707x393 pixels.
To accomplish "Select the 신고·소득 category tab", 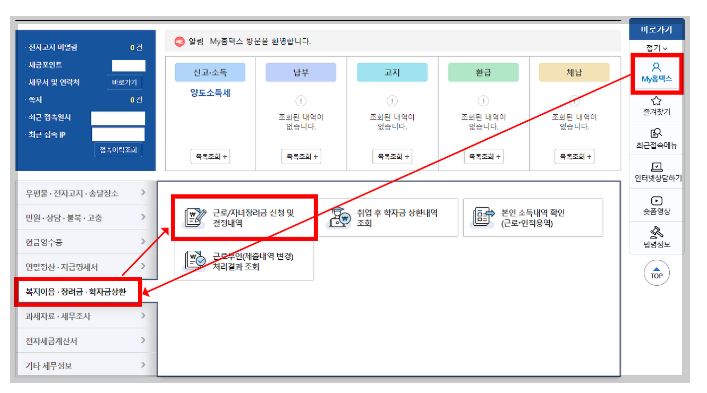I will [x=210, y=73].
